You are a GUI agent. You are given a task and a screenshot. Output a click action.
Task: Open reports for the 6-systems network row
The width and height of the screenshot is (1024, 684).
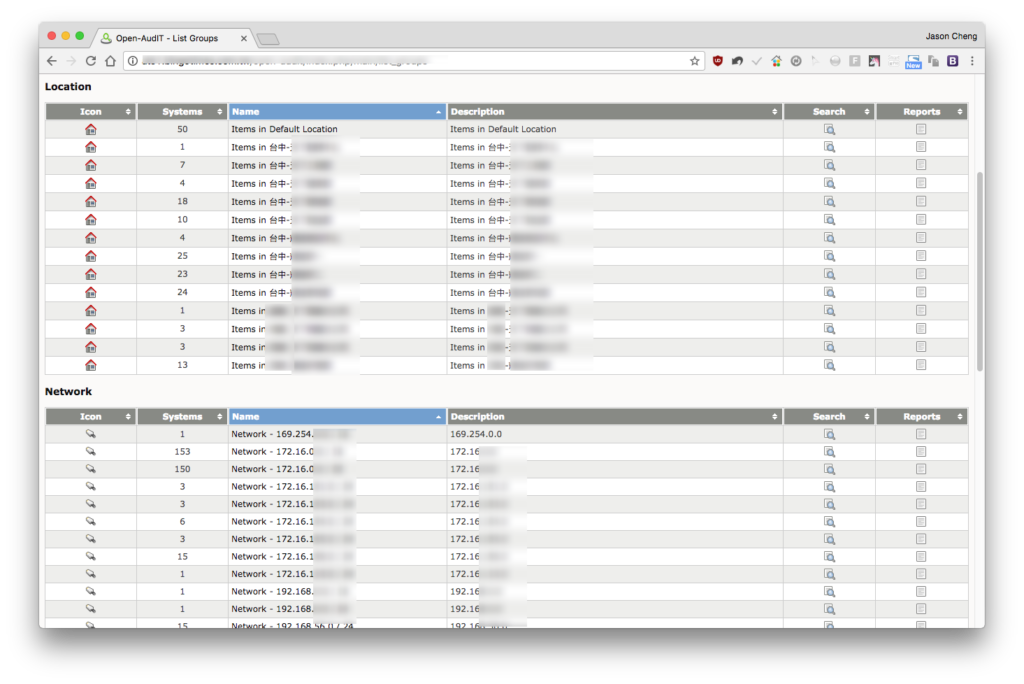pos(921,521)
